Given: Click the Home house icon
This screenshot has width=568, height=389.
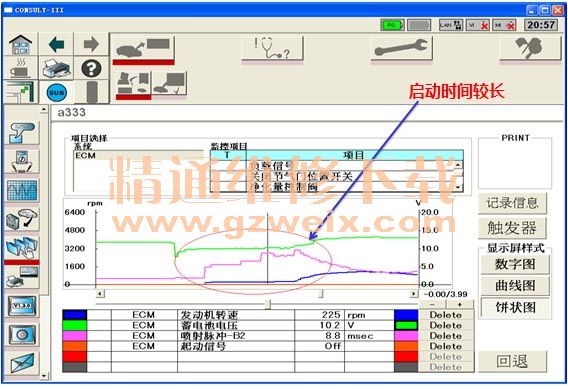Looking at the screenshot, I should click(x=21, y=44).
